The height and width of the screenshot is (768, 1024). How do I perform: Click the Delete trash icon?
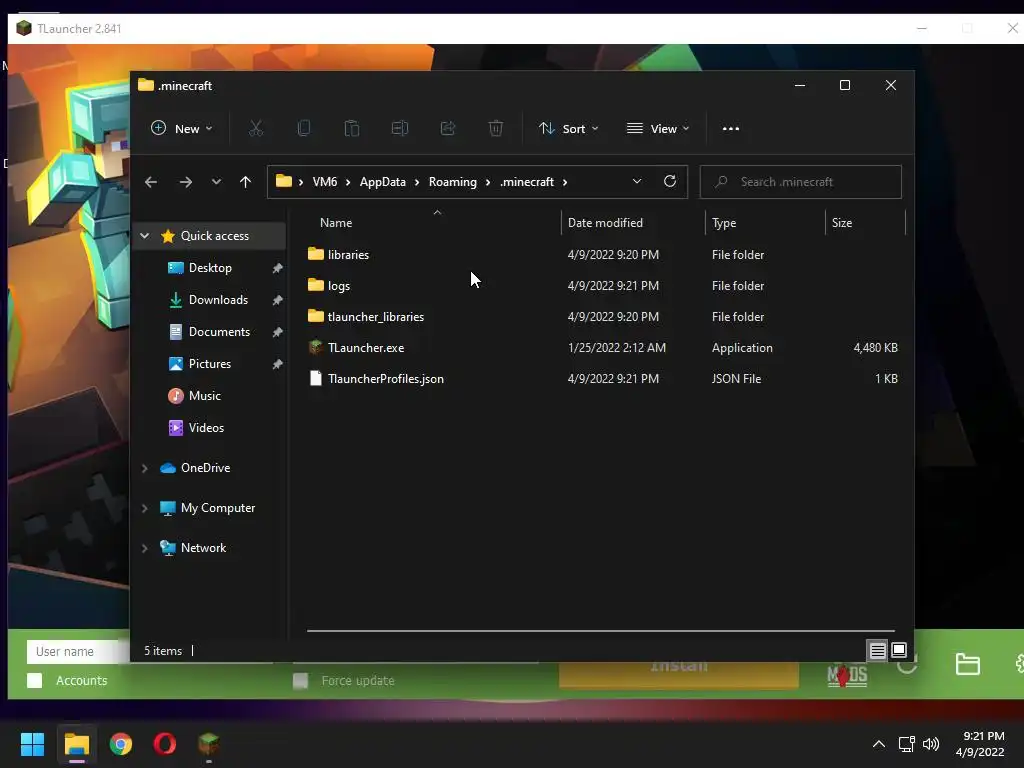[496, 129]
